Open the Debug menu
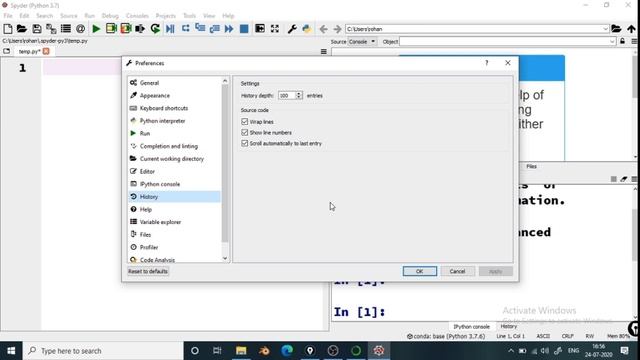The height and width of the screenshot is (360, 640). (x=110, y=16)
